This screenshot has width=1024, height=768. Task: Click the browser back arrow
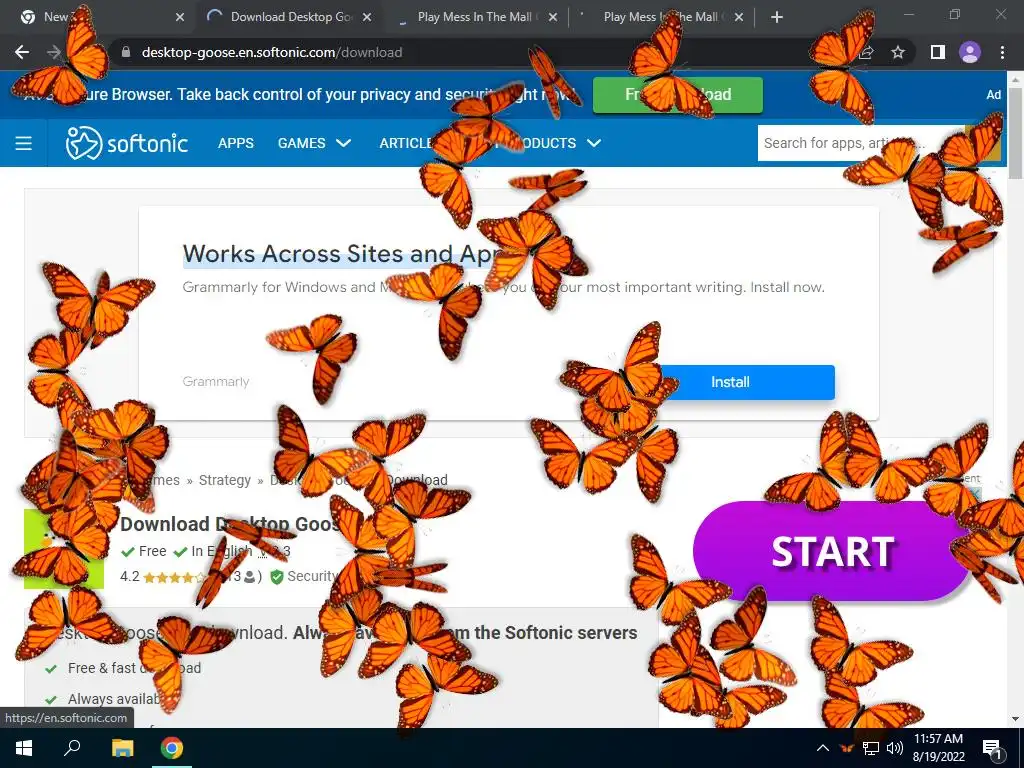pyautogui.click(x=22, y=52)
